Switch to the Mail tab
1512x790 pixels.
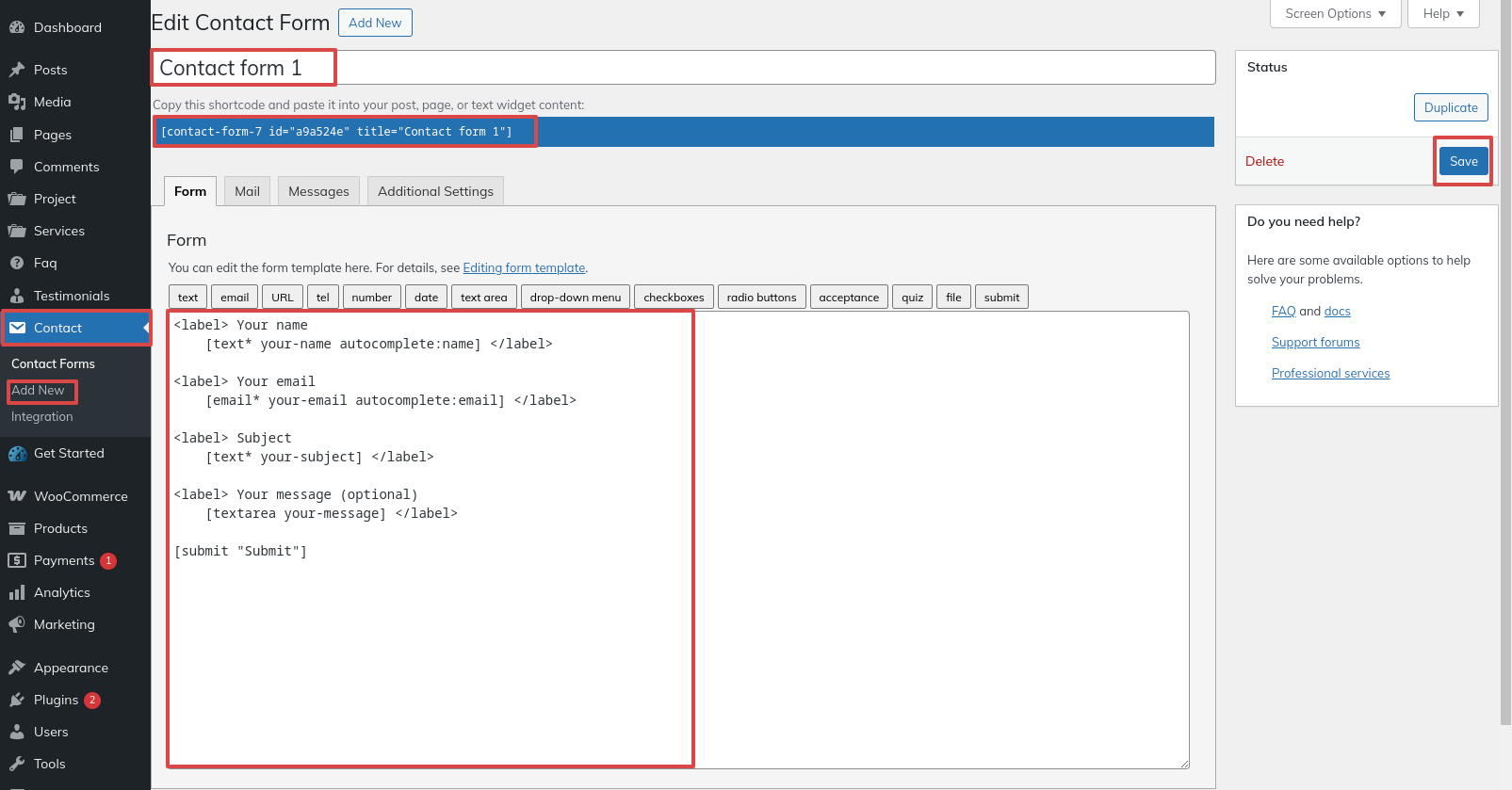click(248, 191)
